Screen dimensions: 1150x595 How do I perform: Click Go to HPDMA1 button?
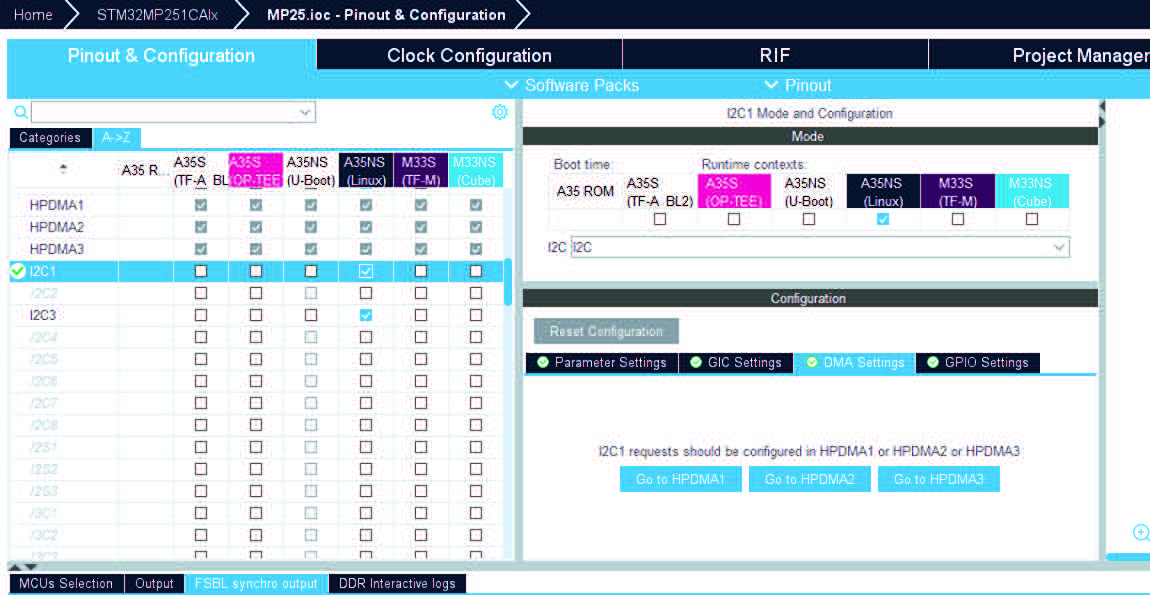click(680, 479)
